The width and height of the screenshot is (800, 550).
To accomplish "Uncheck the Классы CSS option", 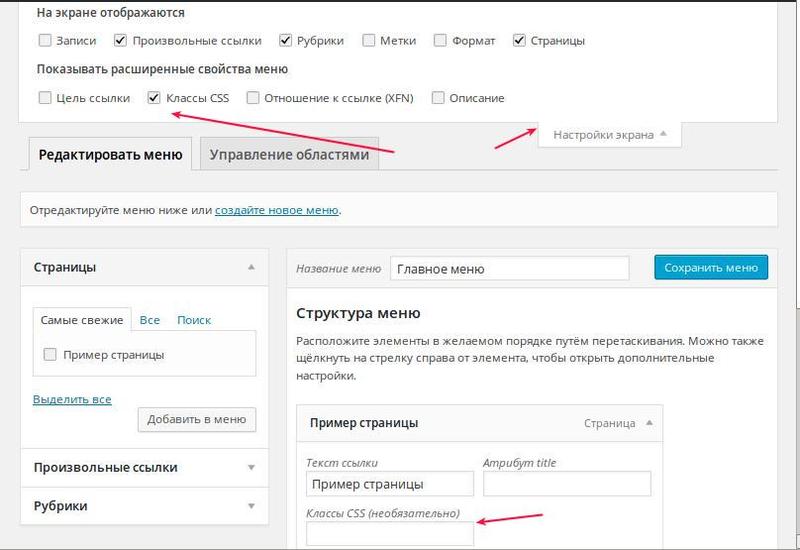I will (x=154, y=98).
